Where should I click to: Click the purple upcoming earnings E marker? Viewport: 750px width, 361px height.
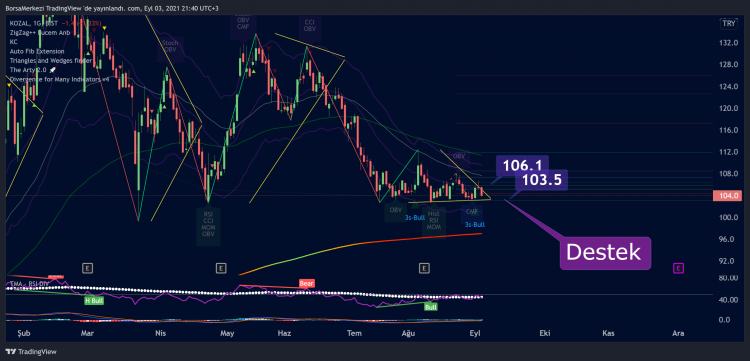tap(678, 268)
